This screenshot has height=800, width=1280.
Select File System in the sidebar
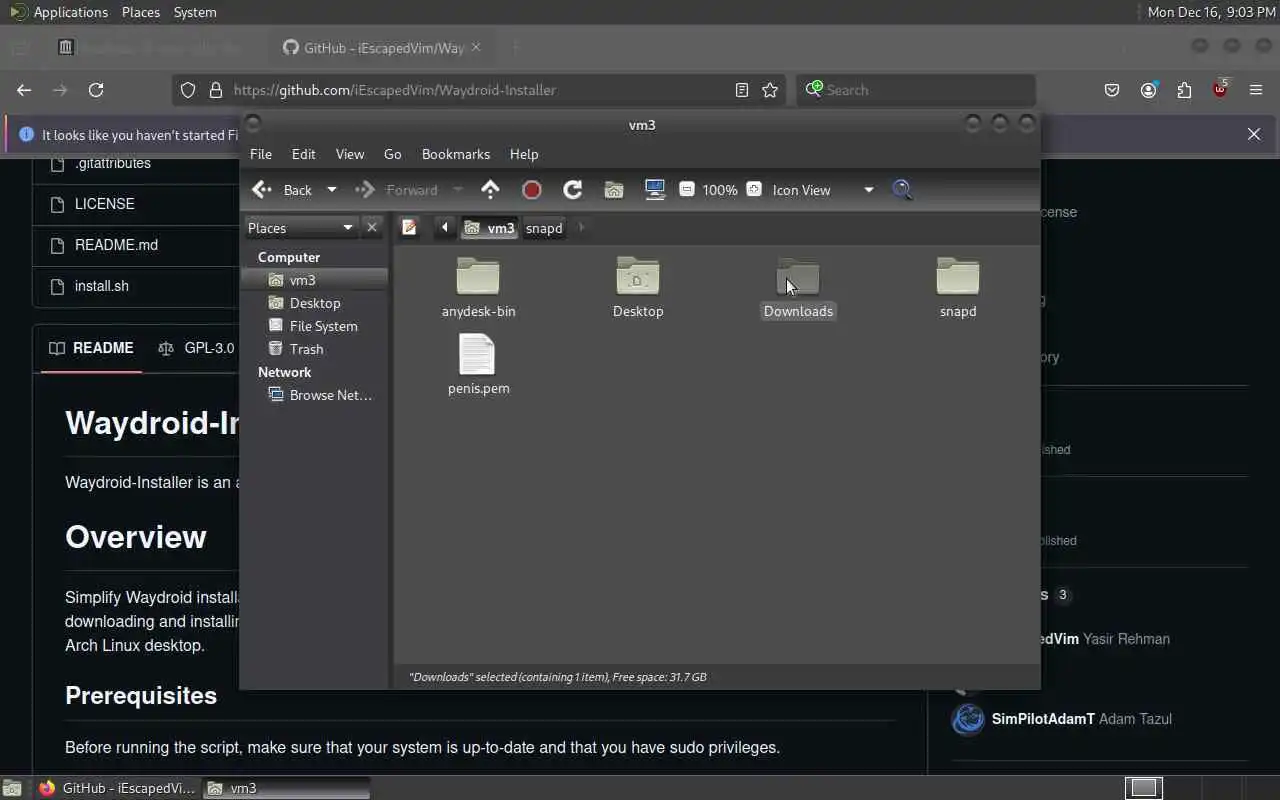(314, 326)
